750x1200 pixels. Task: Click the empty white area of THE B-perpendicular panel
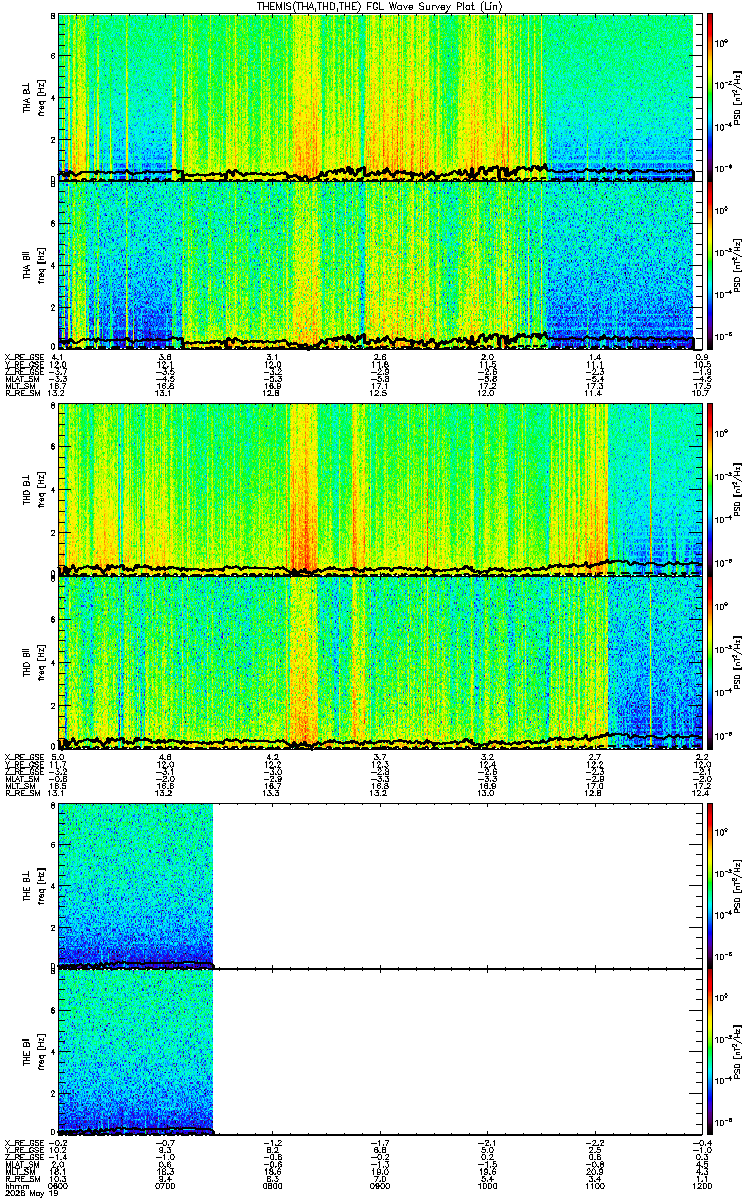click(455, 885)
